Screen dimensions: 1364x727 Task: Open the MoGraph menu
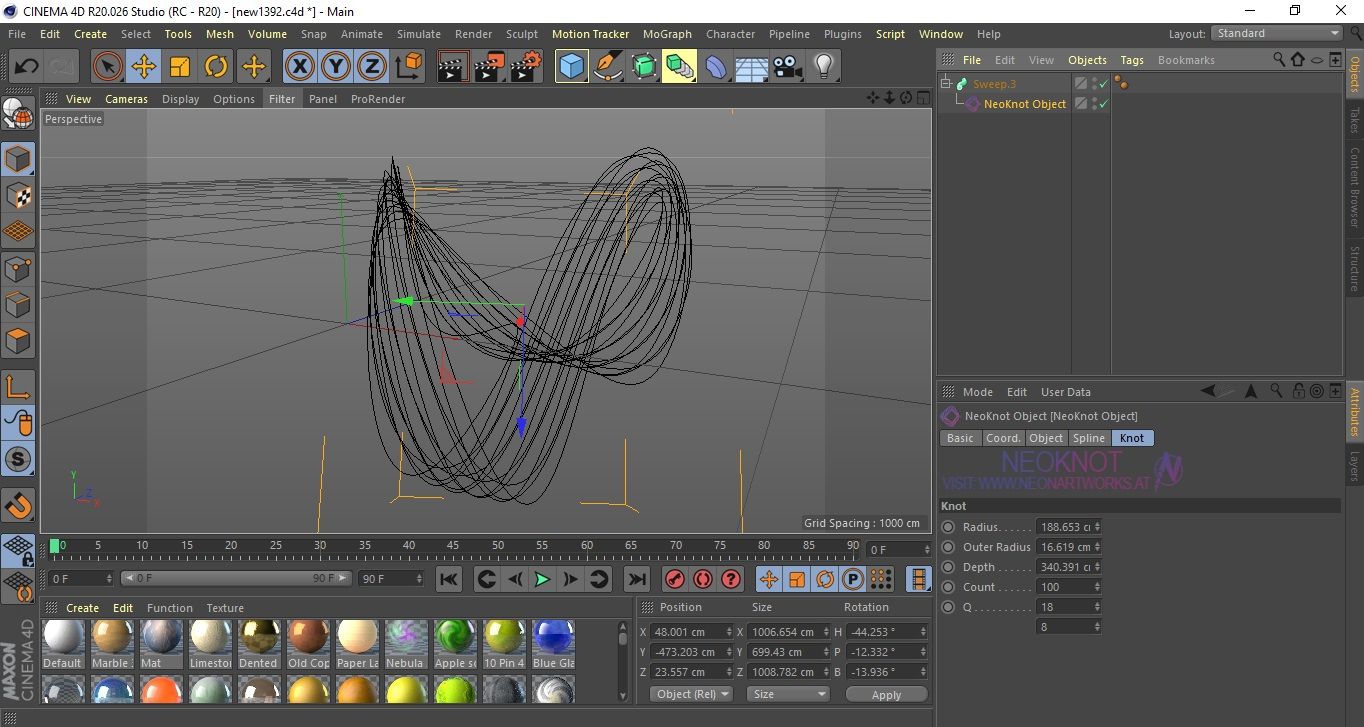667,34
